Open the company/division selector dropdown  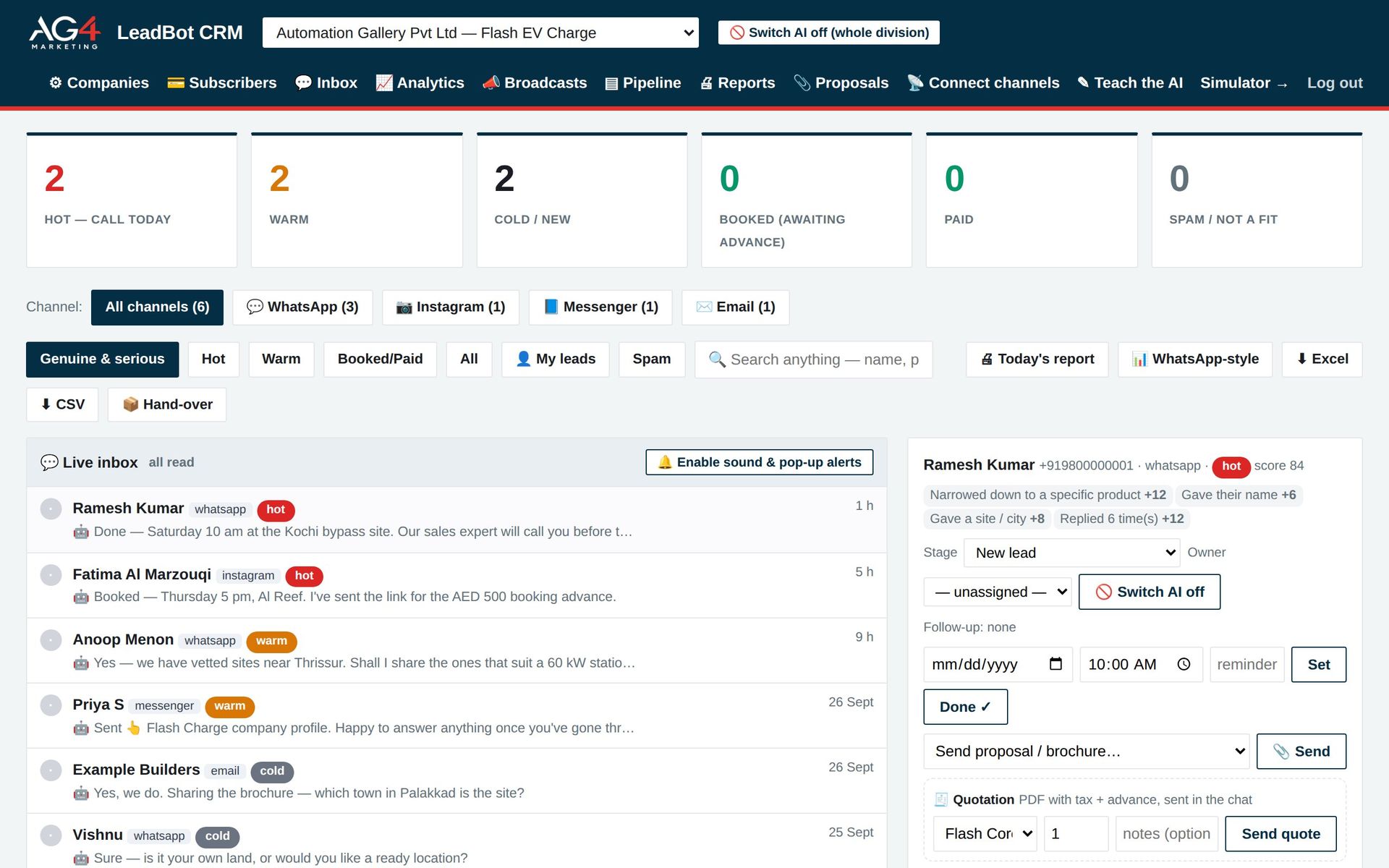pos(480,33)
